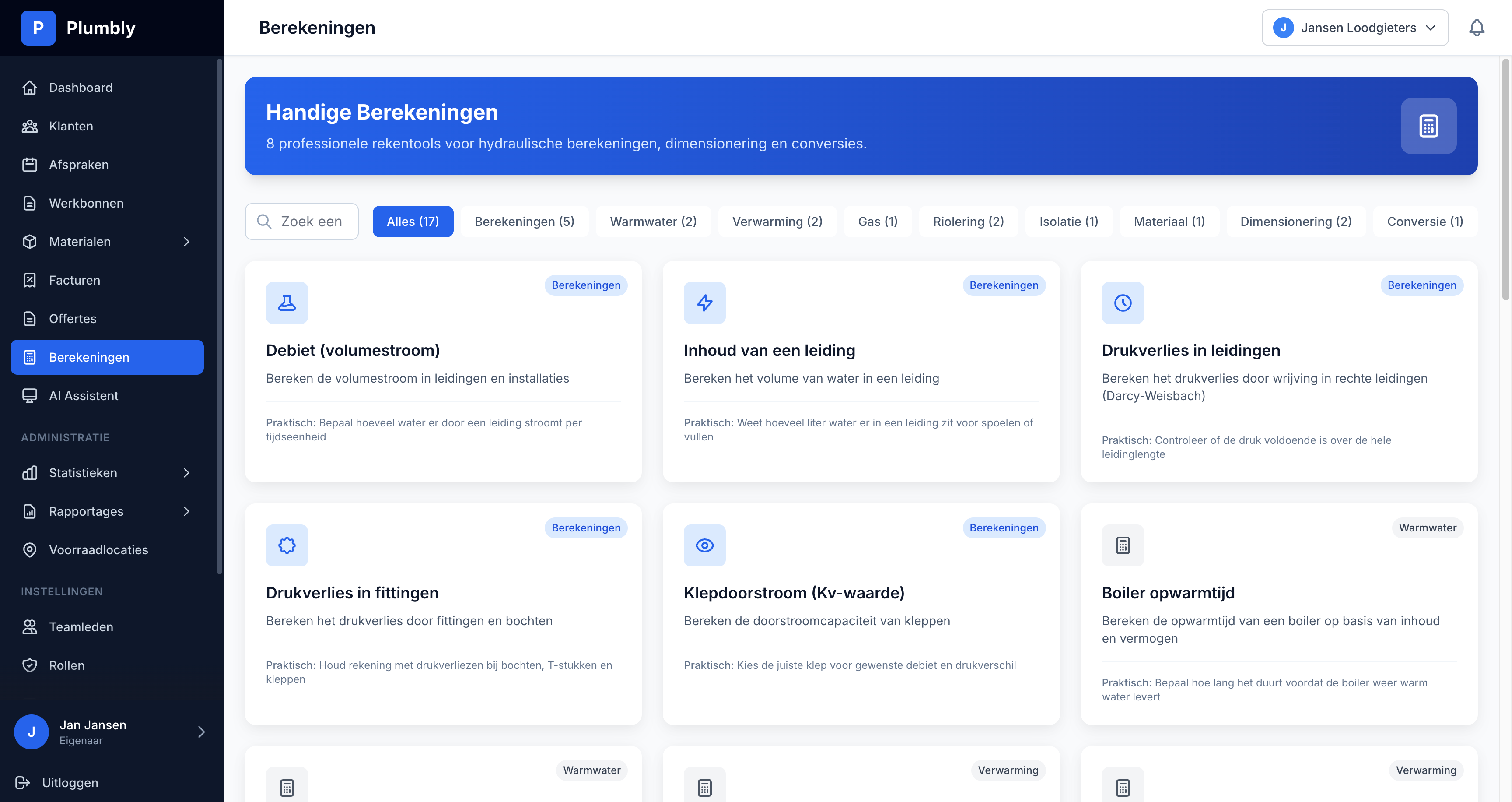Viewport: 1512px width, 802px height.
Task: Click the Uitloggen logout icon
Action: (22, 783)
